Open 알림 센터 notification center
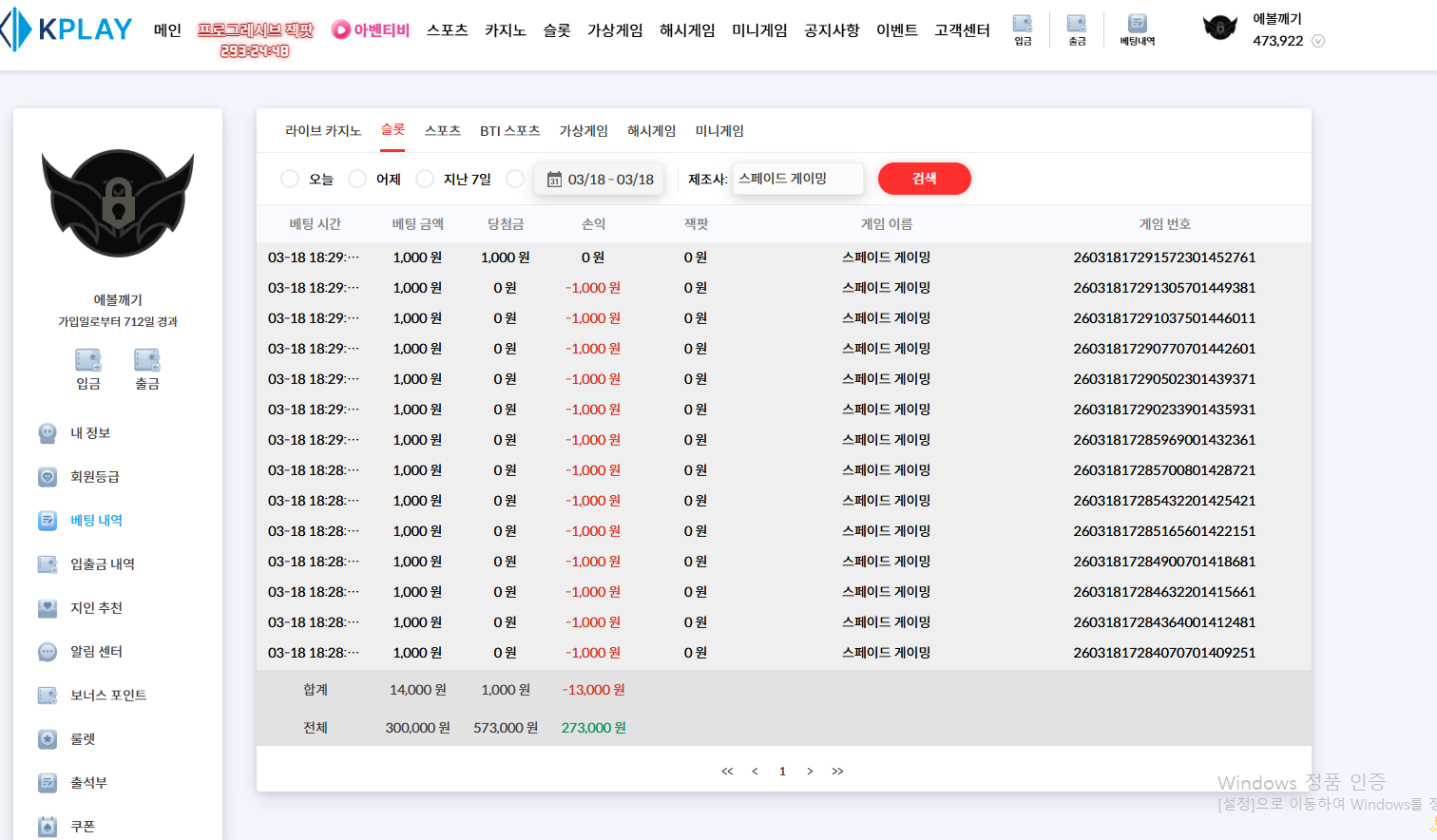1437x840 pixels. click(x=96, y=652)
